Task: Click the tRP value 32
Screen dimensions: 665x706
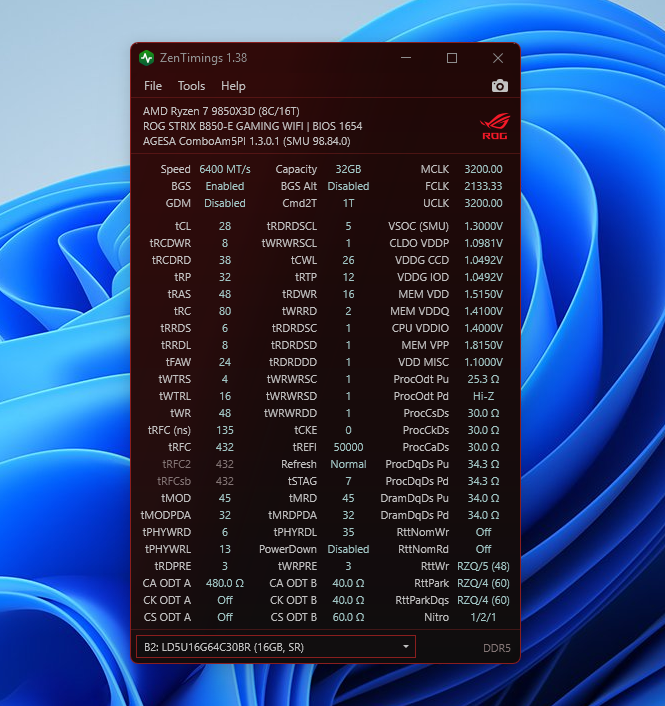Action: (x=225, y=277)
